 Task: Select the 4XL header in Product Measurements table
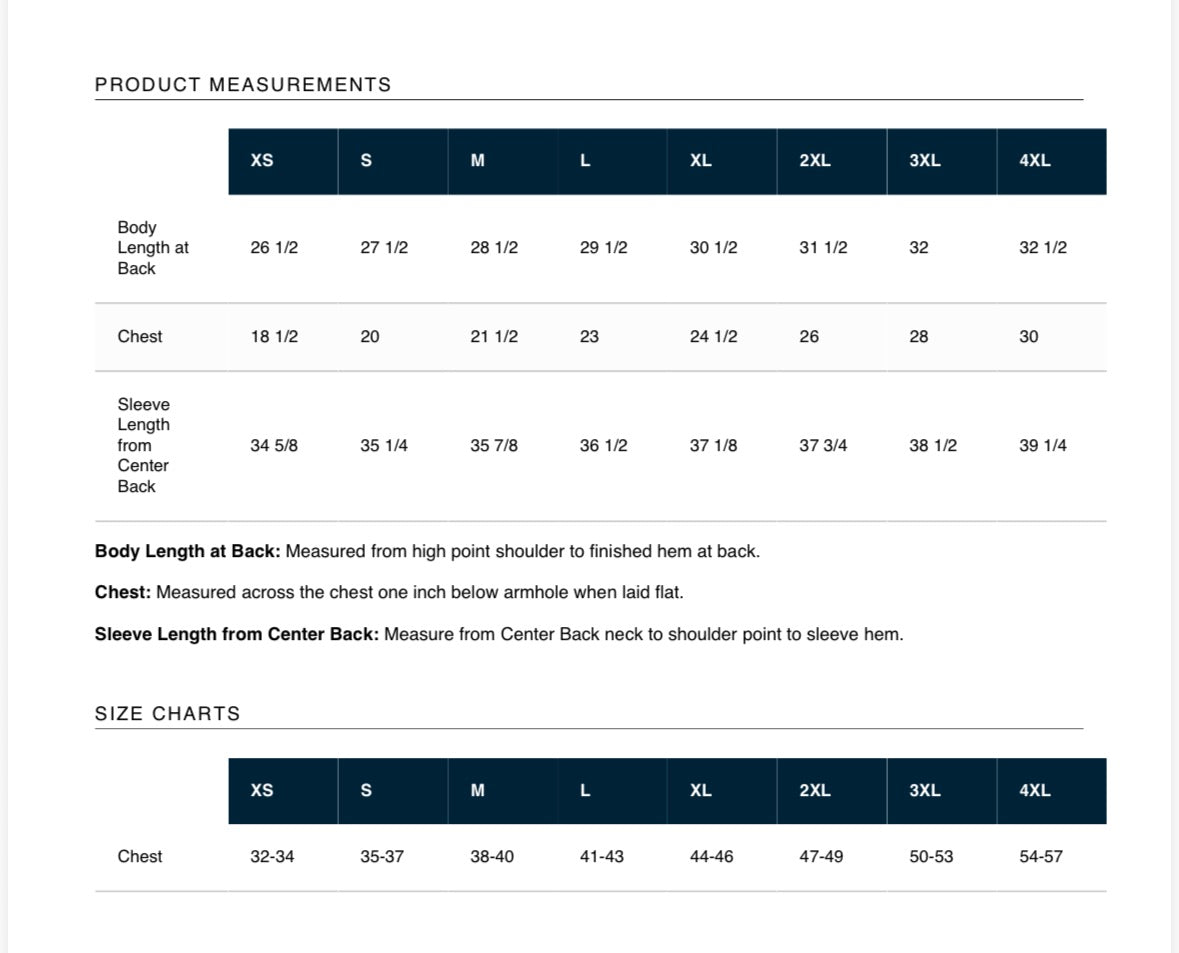(1035, 161)
